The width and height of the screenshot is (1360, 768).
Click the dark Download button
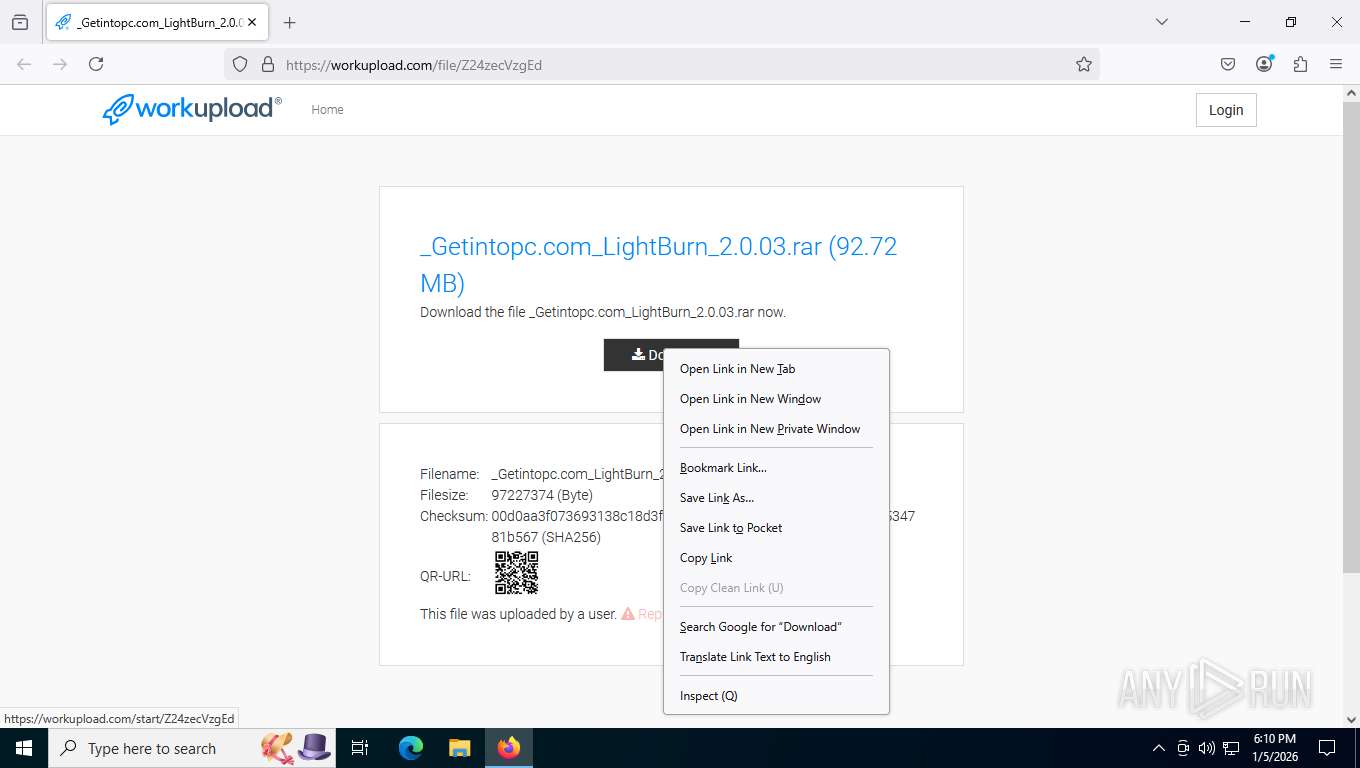tap(633, 355)
